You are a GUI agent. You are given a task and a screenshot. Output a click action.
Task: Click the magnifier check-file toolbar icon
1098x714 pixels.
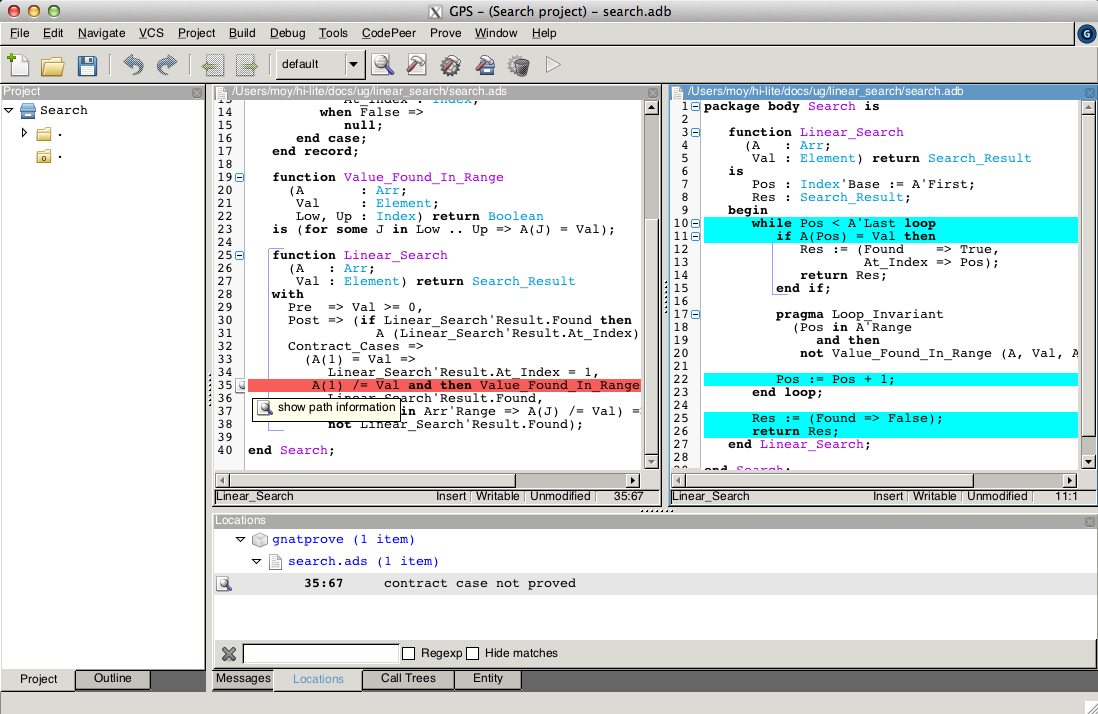point(382,65)
